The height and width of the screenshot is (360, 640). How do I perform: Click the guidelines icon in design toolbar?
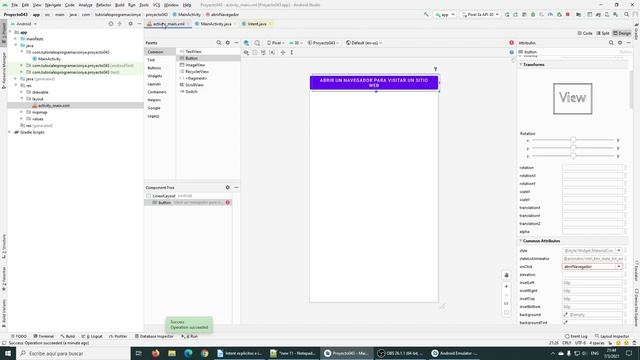292,52
